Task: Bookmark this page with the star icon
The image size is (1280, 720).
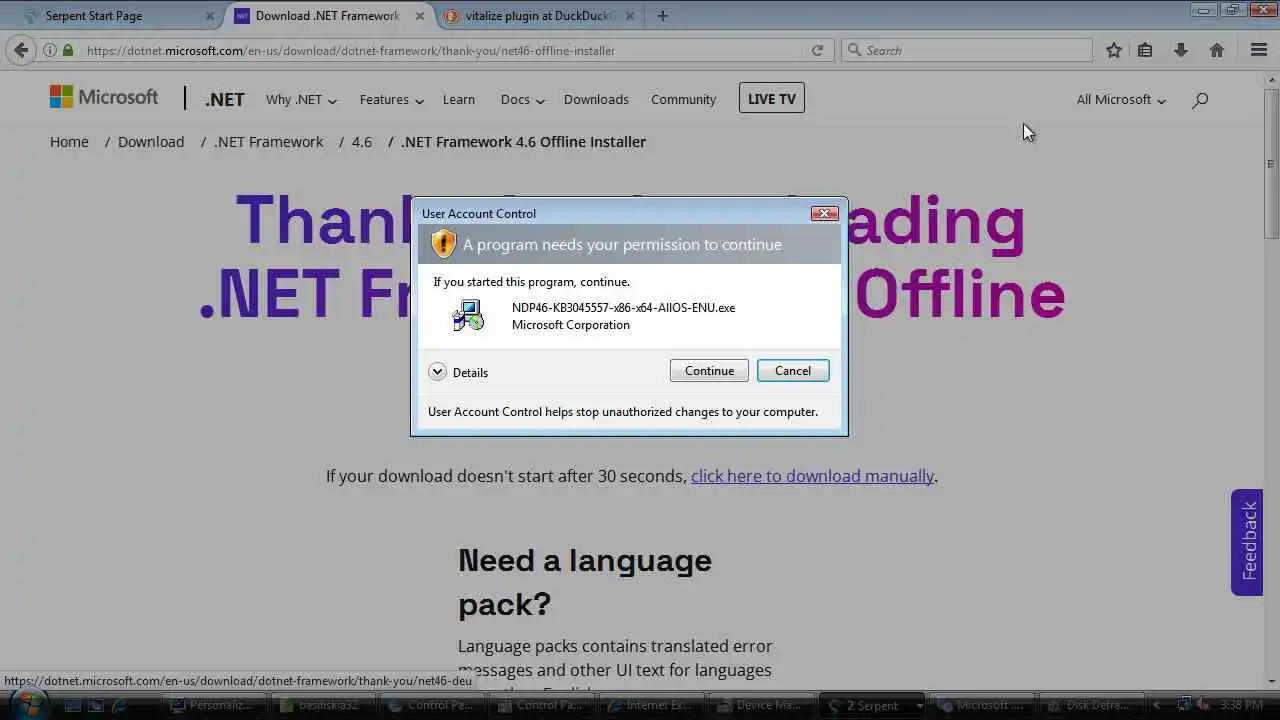Action: click(x=1113, y=50)
